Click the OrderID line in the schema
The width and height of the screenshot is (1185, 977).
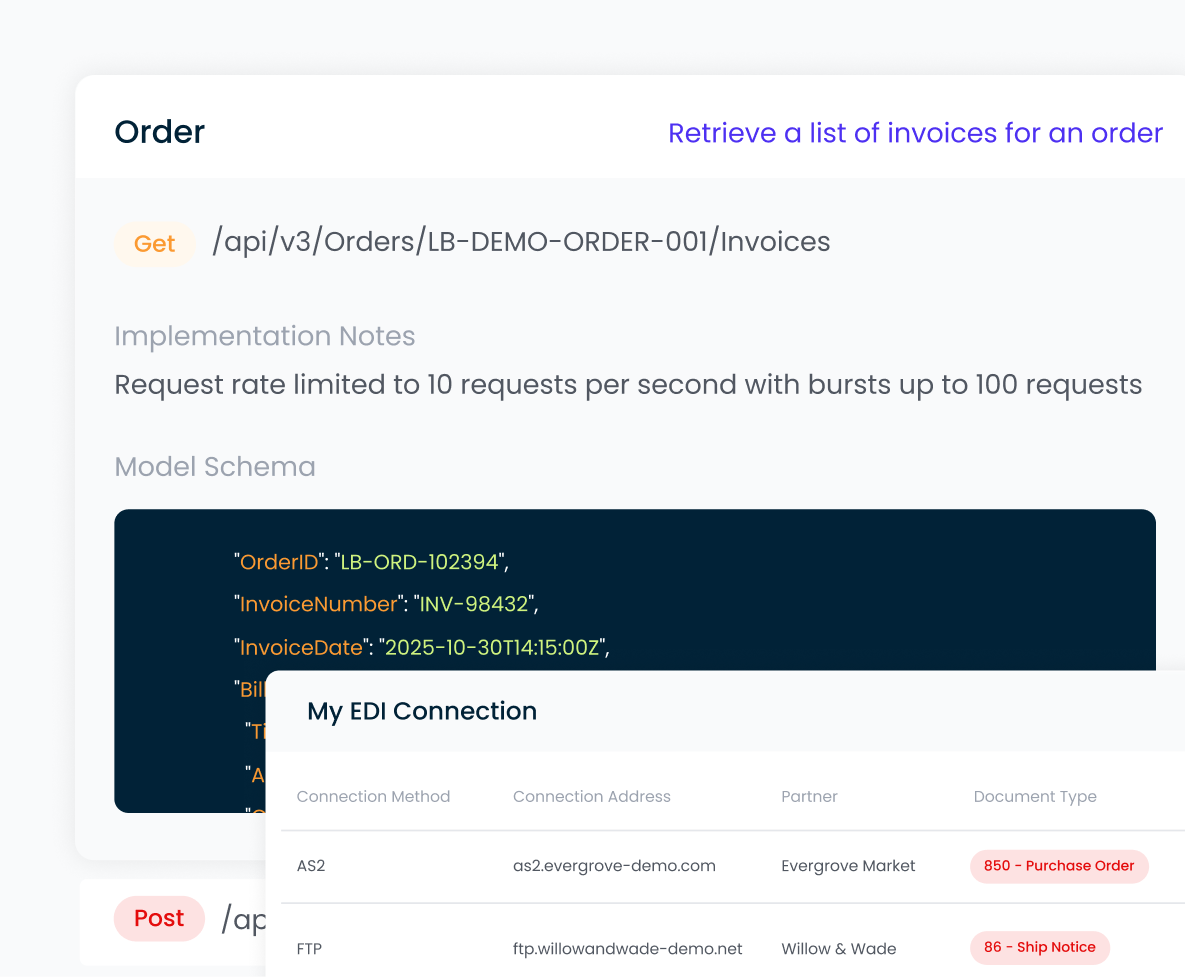371,562
